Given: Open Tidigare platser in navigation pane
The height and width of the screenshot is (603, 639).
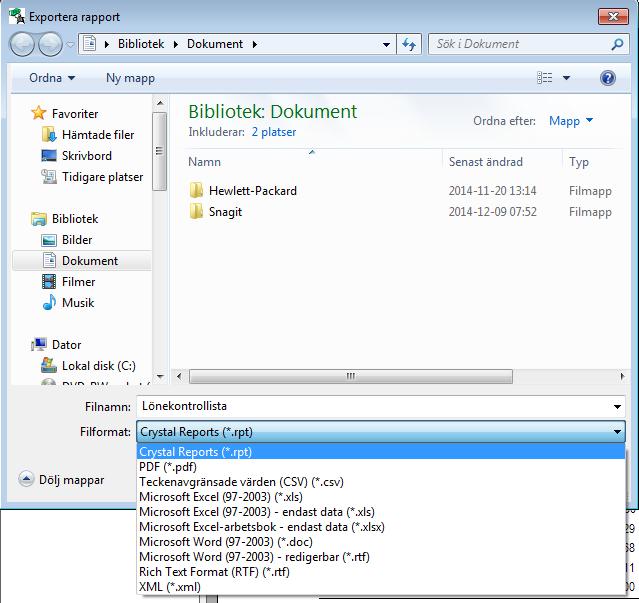Looking at the screenshot, I should tap(102, 177).
